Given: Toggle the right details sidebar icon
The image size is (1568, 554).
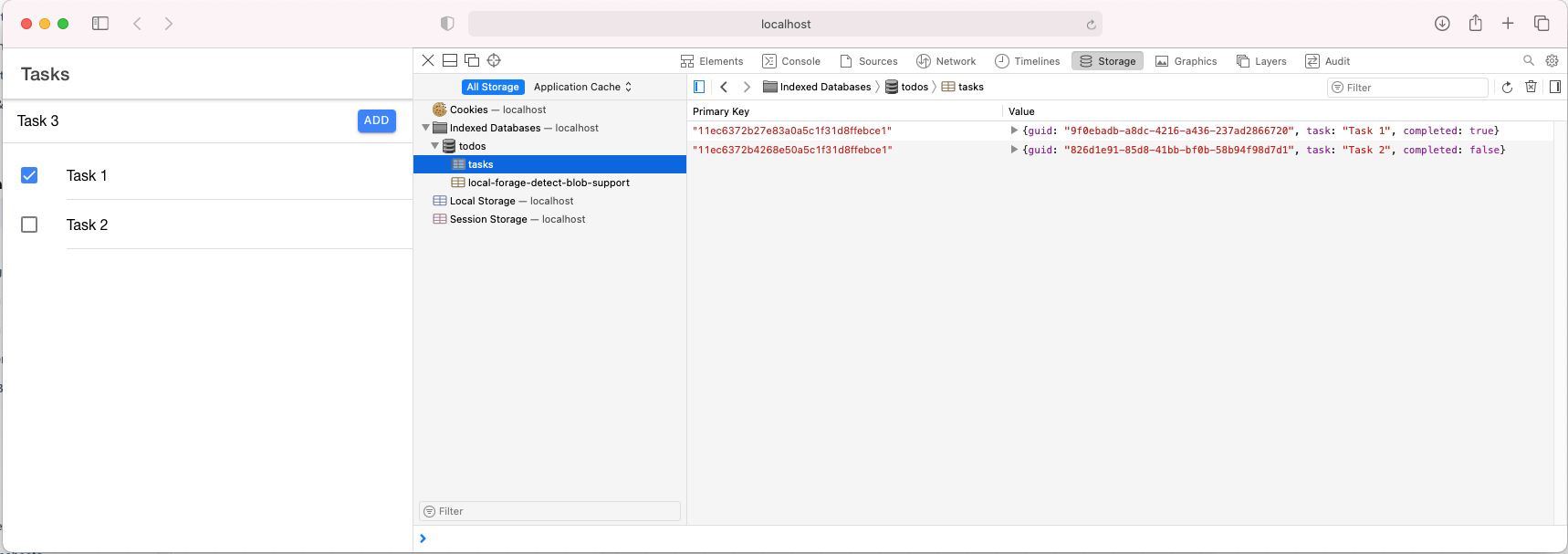Looking at the screenshot, I should tap(1555, 88).
